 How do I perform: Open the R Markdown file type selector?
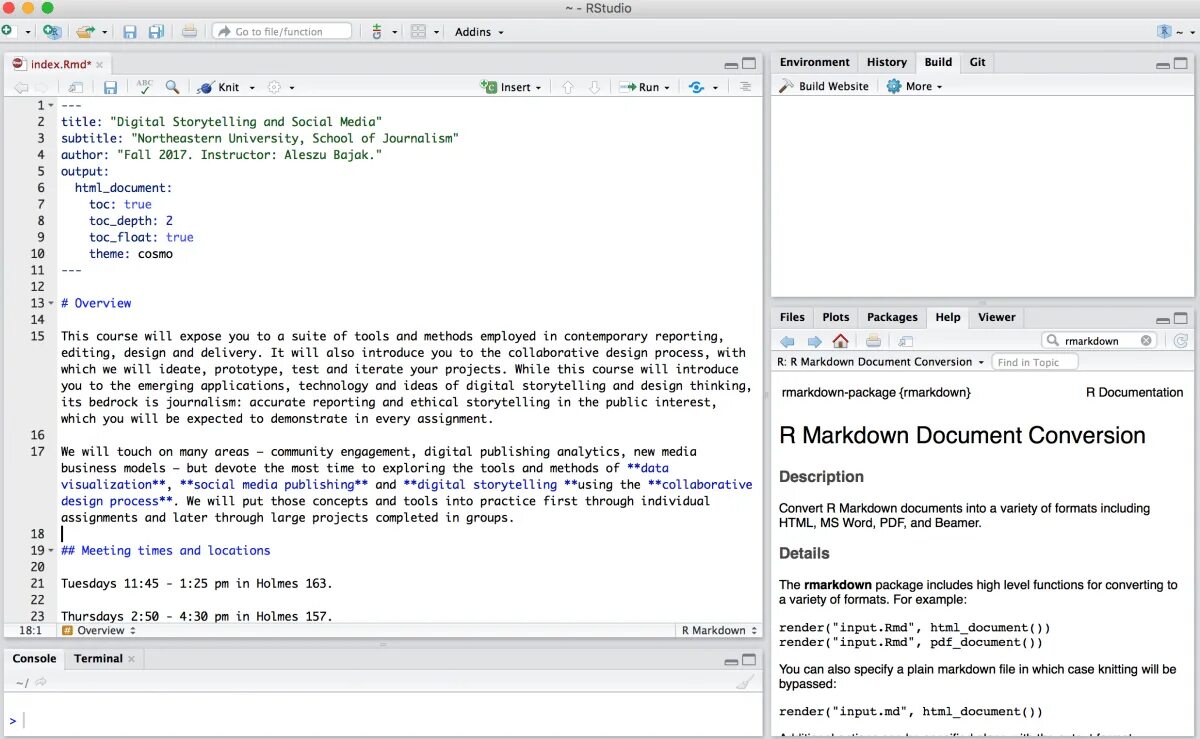(719, 630)
